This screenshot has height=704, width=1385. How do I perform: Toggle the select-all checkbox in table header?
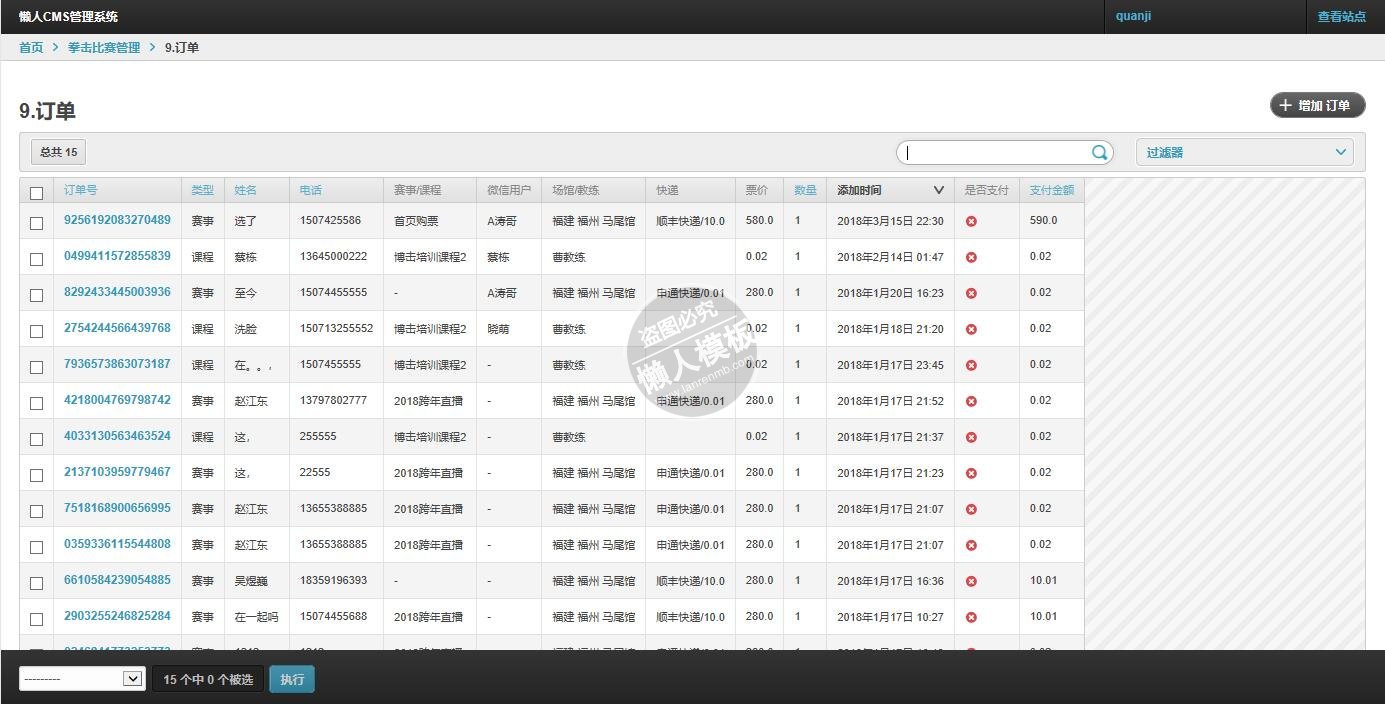pos(37,193)
